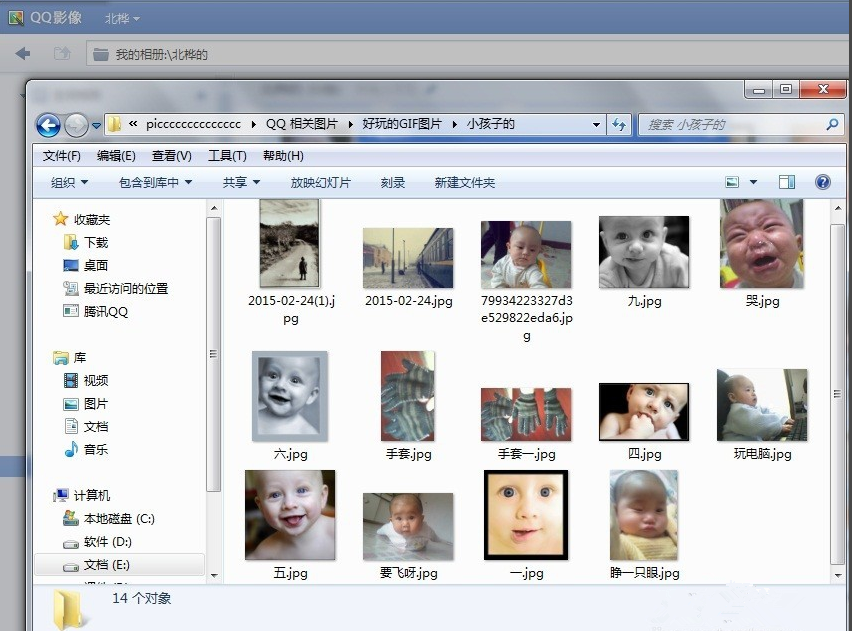This screenshot has width=852, height=631.
Task: Open the 组织 dropdown
Action: (65, 181)
